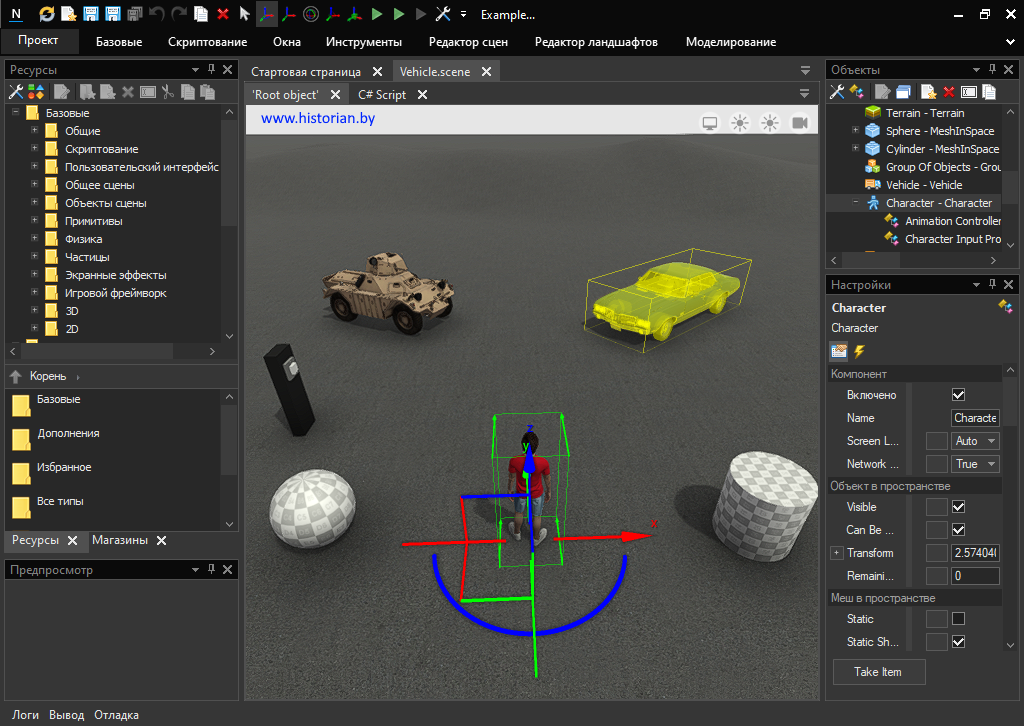The image size is (1024, 726).
Task: Expand the Sphere - MeshInSpace tree node
Action: [855, 131]
